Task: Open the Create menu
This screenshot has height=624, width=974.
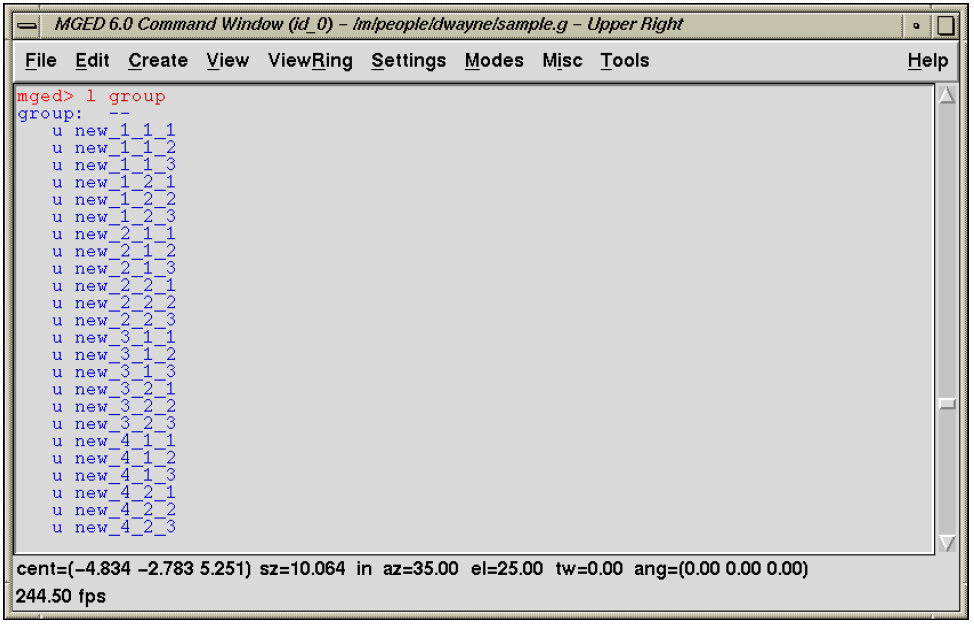Action: pyautogui.click(x=158, y=60)
